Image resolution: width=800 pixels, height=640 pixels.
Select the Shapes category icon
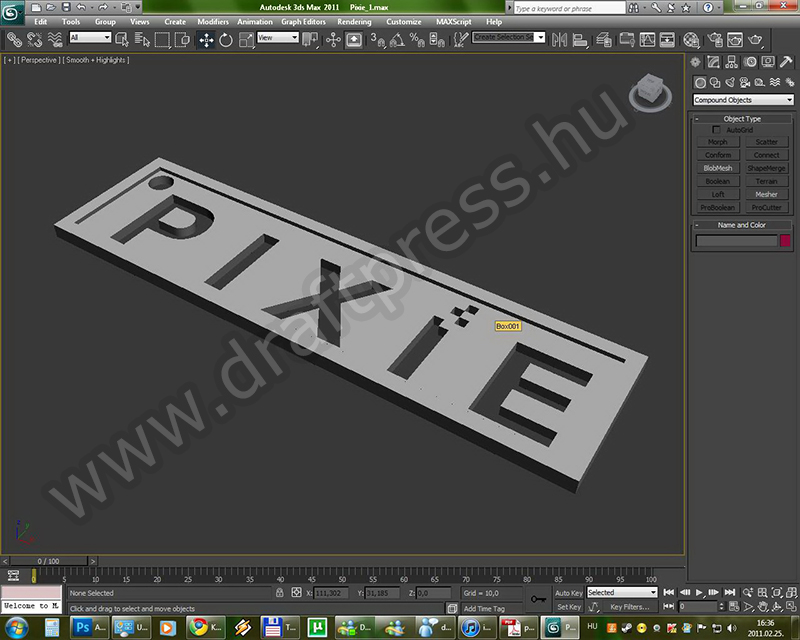click(x=715, y=82)
